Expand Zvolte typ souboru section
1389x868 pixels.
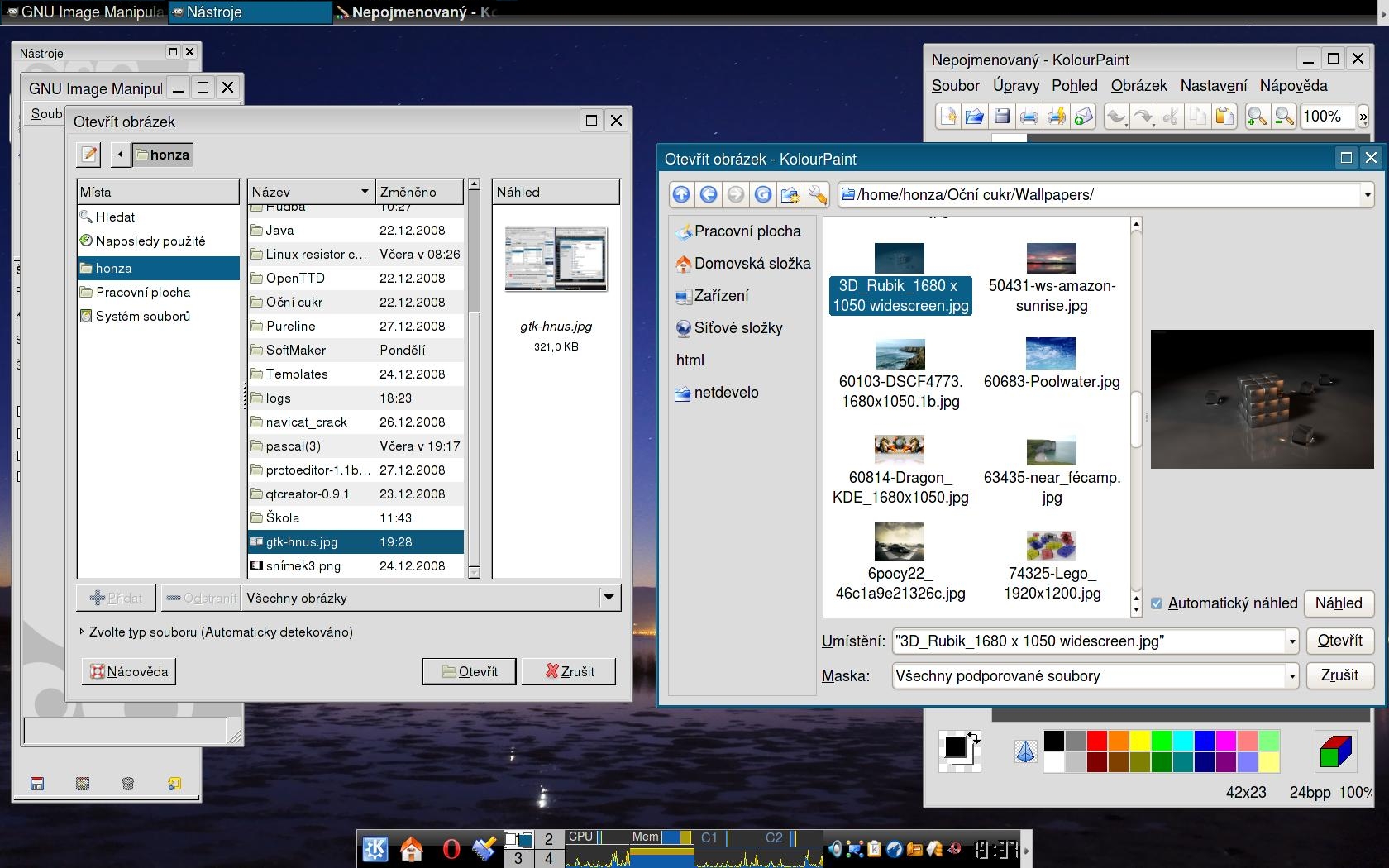point(81,632)
